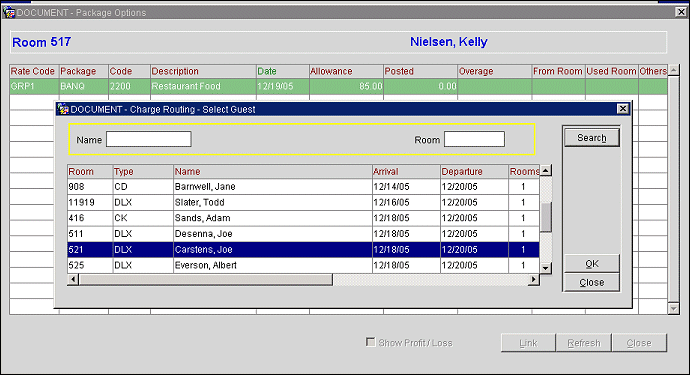Click the Package Options window title icon
Image resolution: width=690 pixels, height=375 pixels.
tap(9, 12)
